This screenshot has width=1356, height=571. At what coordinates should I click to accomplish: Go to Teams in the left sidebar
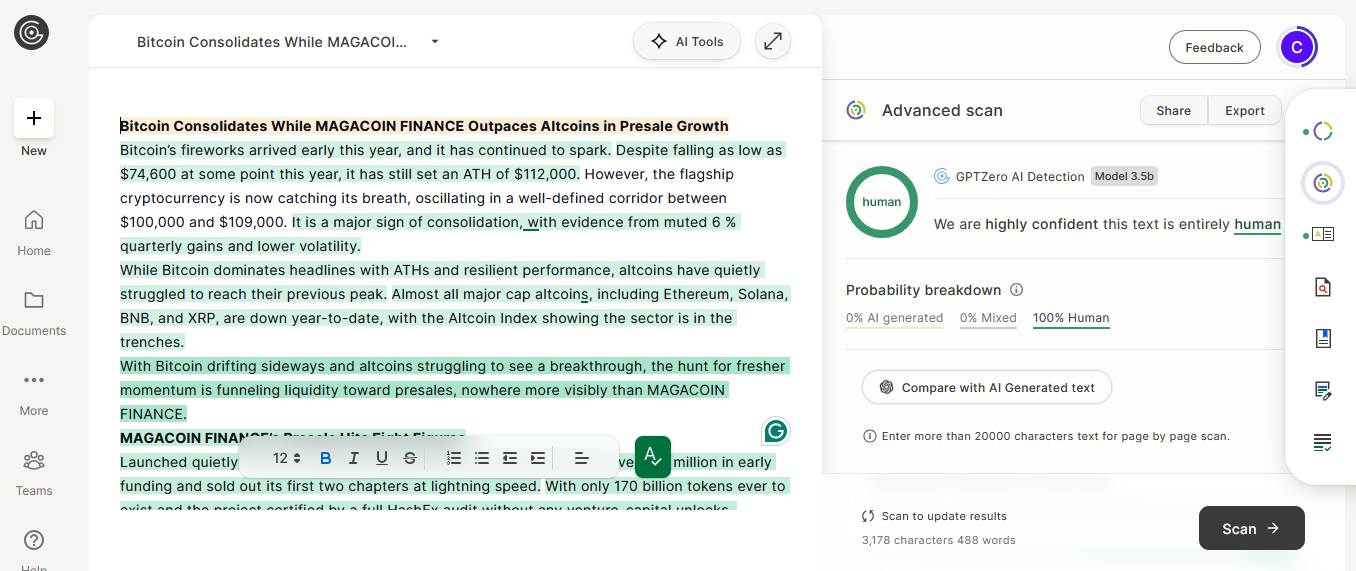pyautogui.click(x=34, y=472)
